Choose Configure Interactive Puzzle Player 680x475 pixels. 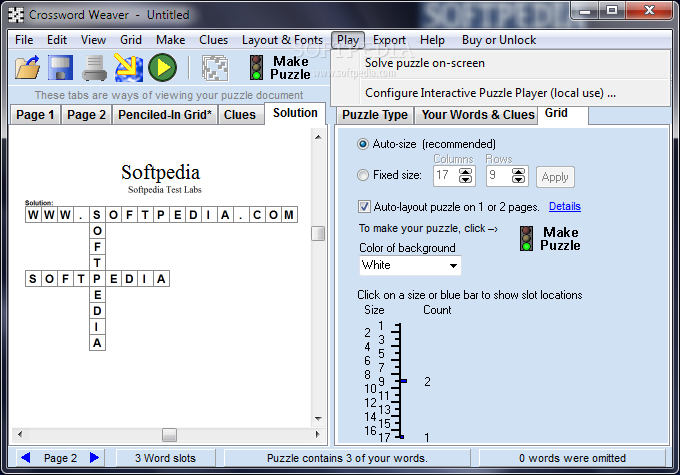[x=500, y=93]
